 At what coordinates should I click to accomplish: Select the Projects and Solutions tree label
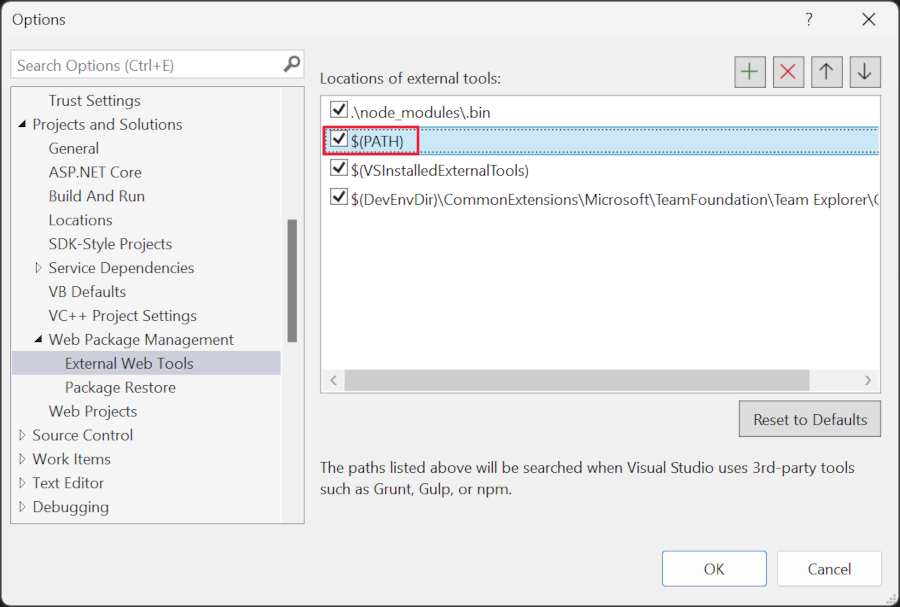[107, 124]
